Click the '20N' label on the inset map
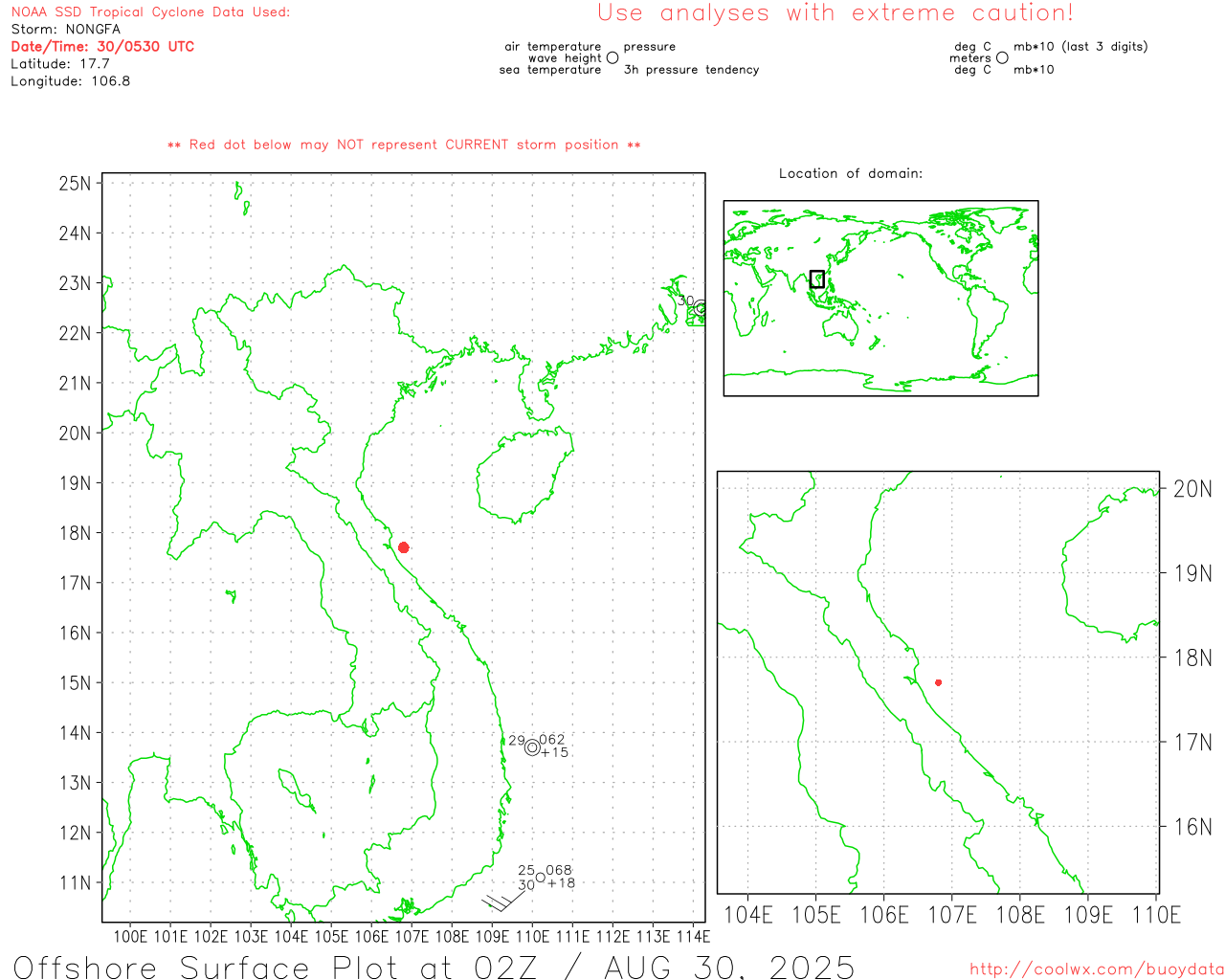Viewport: 1225px width, 980px height. click(x=1192, y=489)
